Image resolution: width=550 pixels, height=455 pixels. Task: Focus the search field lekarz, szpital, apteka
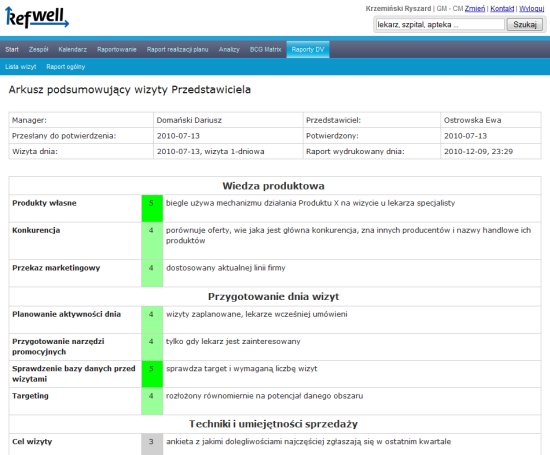tap(440, 25)
